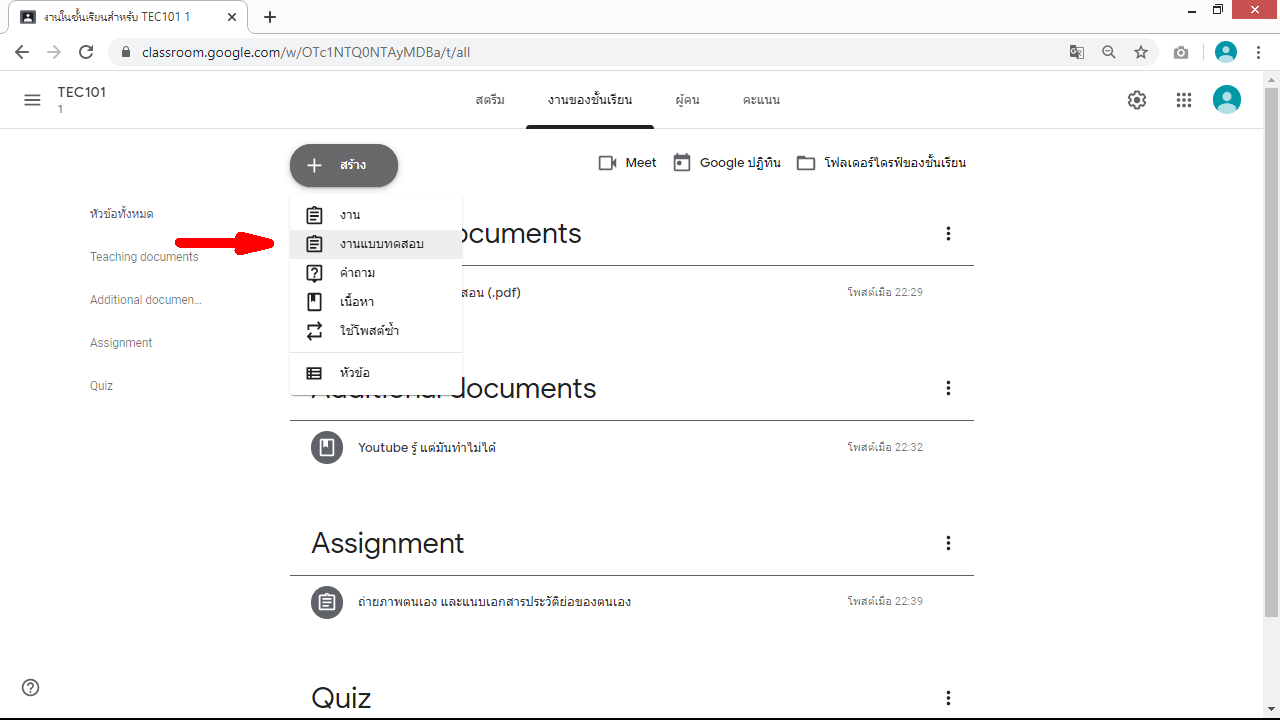
Task: Switch to the คะแนน (Grades) tab
Action: coord(761,100)
